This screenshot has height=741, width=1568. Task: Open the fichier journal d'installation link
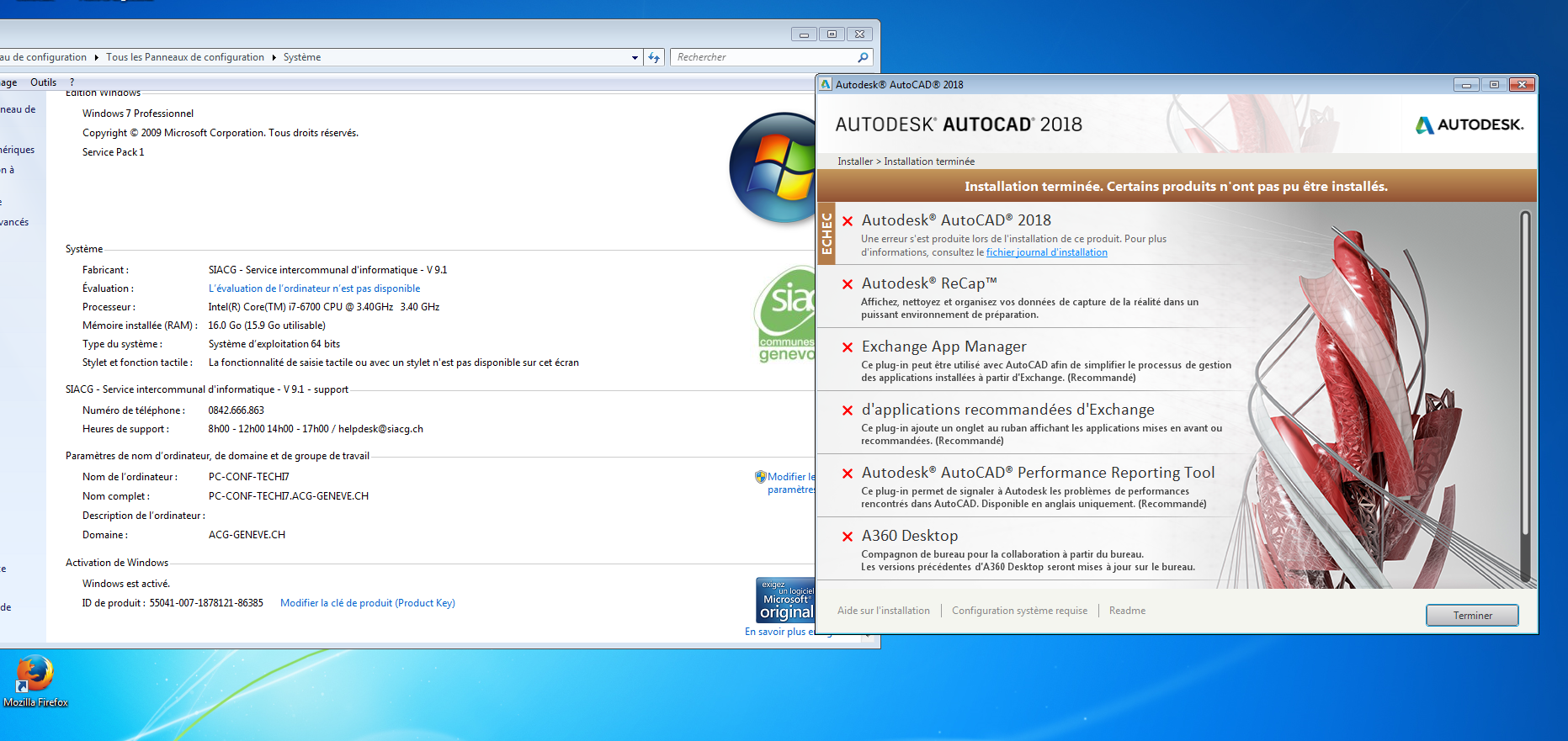click(1047, 252)
